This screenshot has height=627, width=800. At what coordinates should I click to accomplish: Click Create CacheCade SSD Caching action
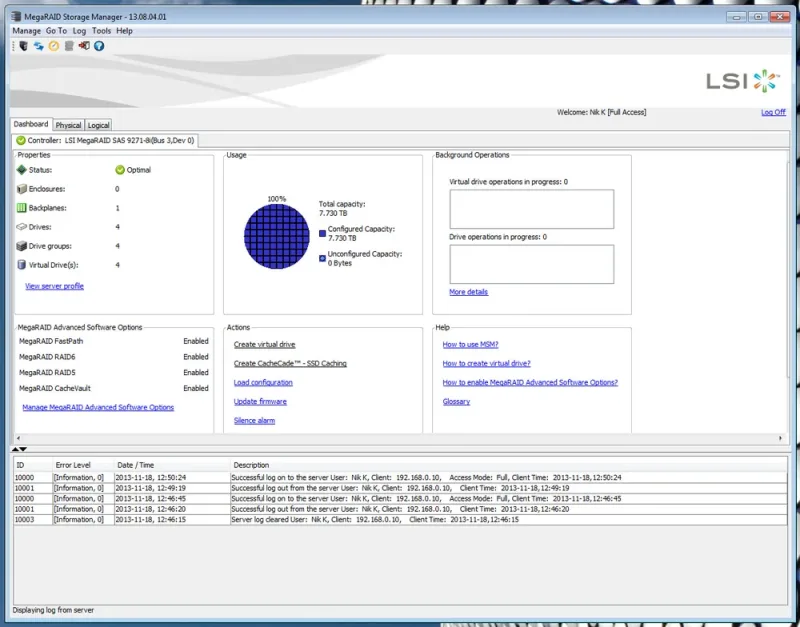click(x=290, y=363)
